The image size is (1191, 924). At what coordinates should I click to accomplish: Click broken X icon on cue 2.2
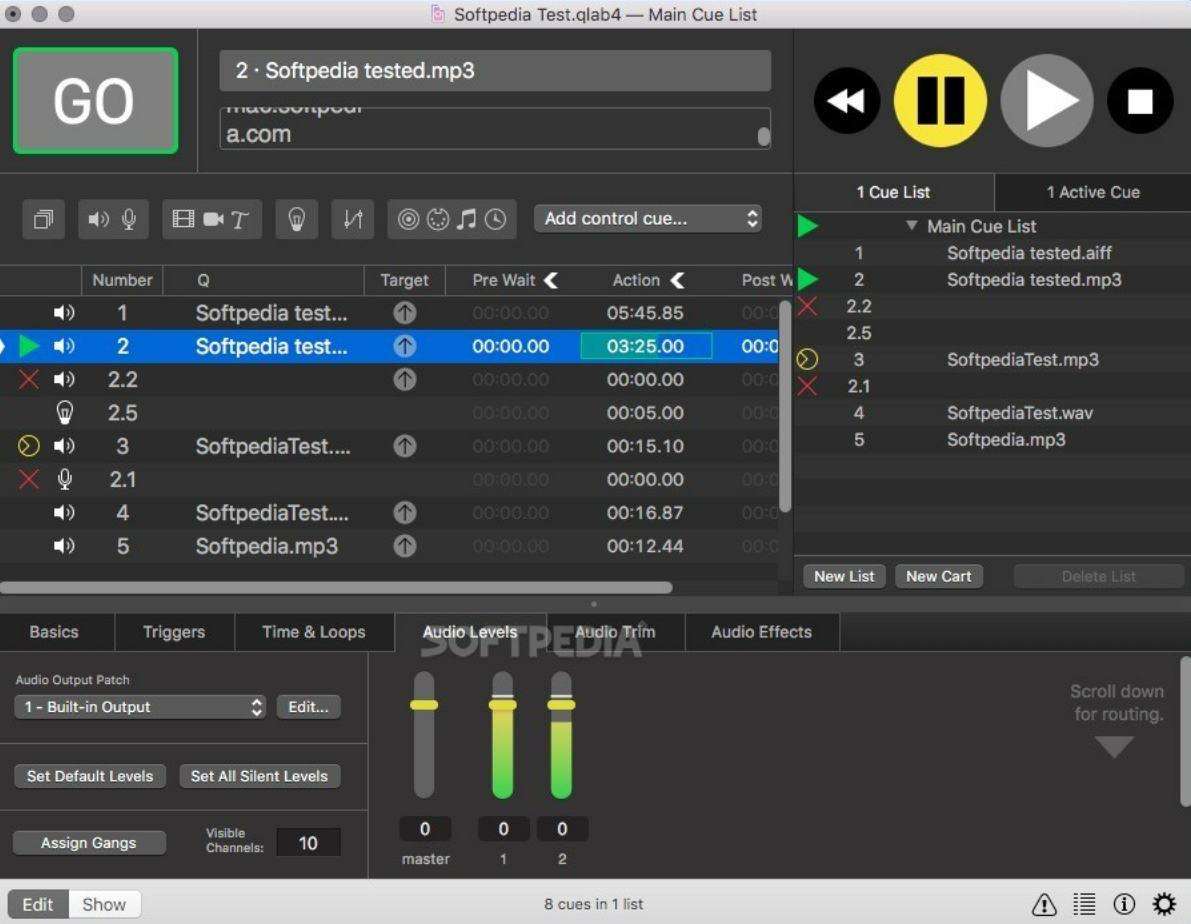pyautogui.click(x=29, y=379)
